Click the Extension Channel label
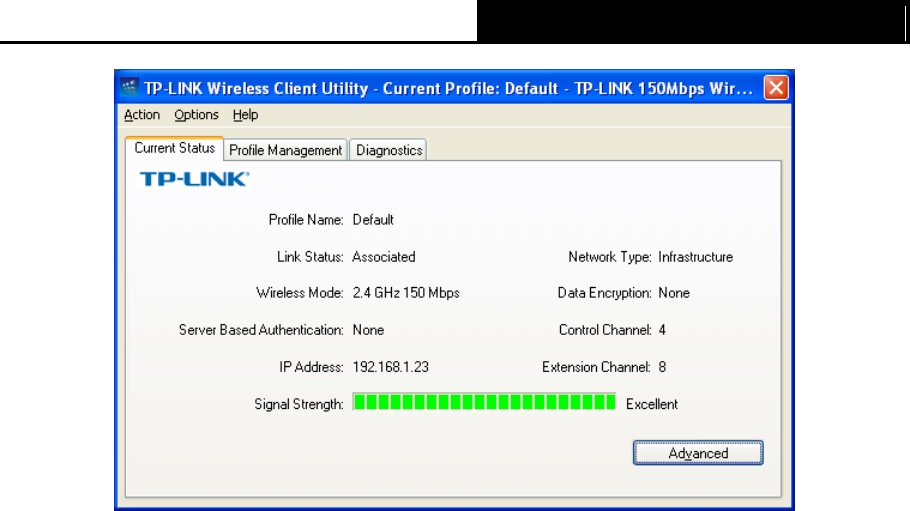 [x=597, y=367]
